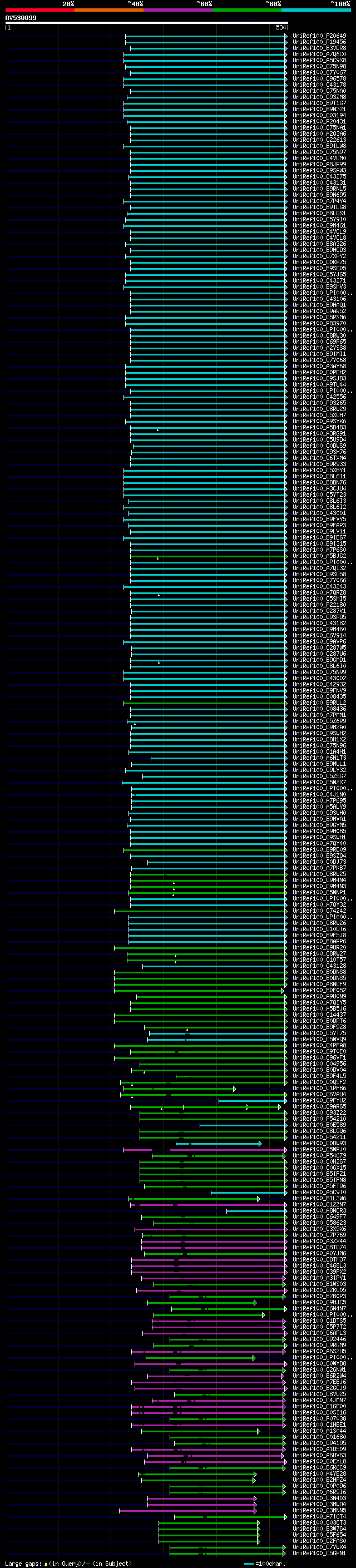Select UniRef100_Q43131 in the hit list

tap(319, 182)
